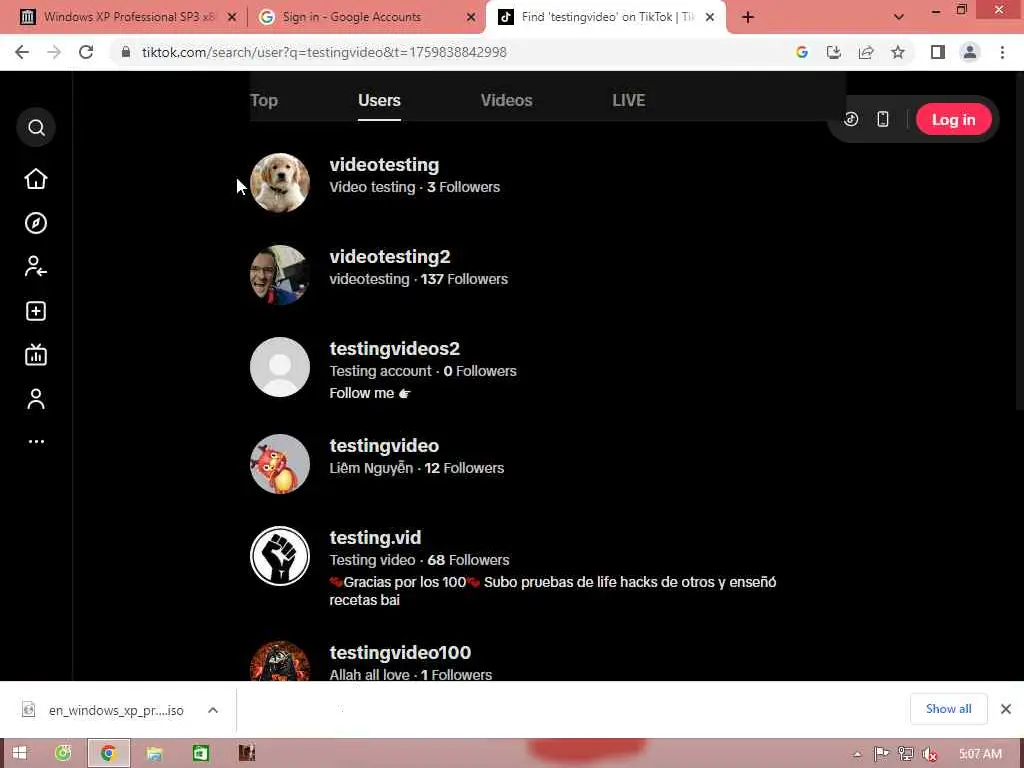Switch to the Videos tab
The height and width of the screenshot is (768, 1024).
[506, 100]
